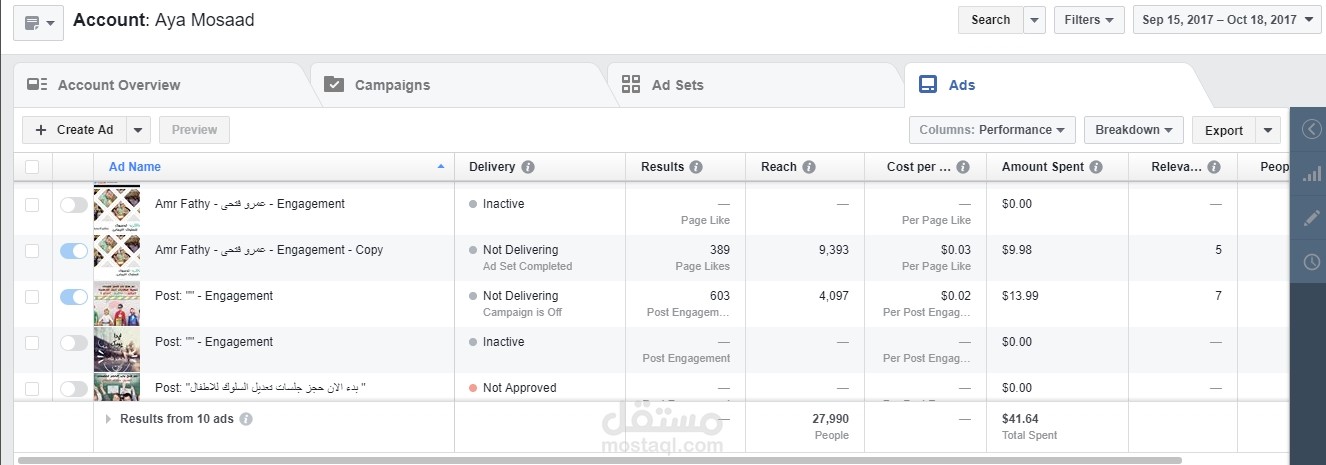Switch to the Campaigns tab

pos(392,85)
